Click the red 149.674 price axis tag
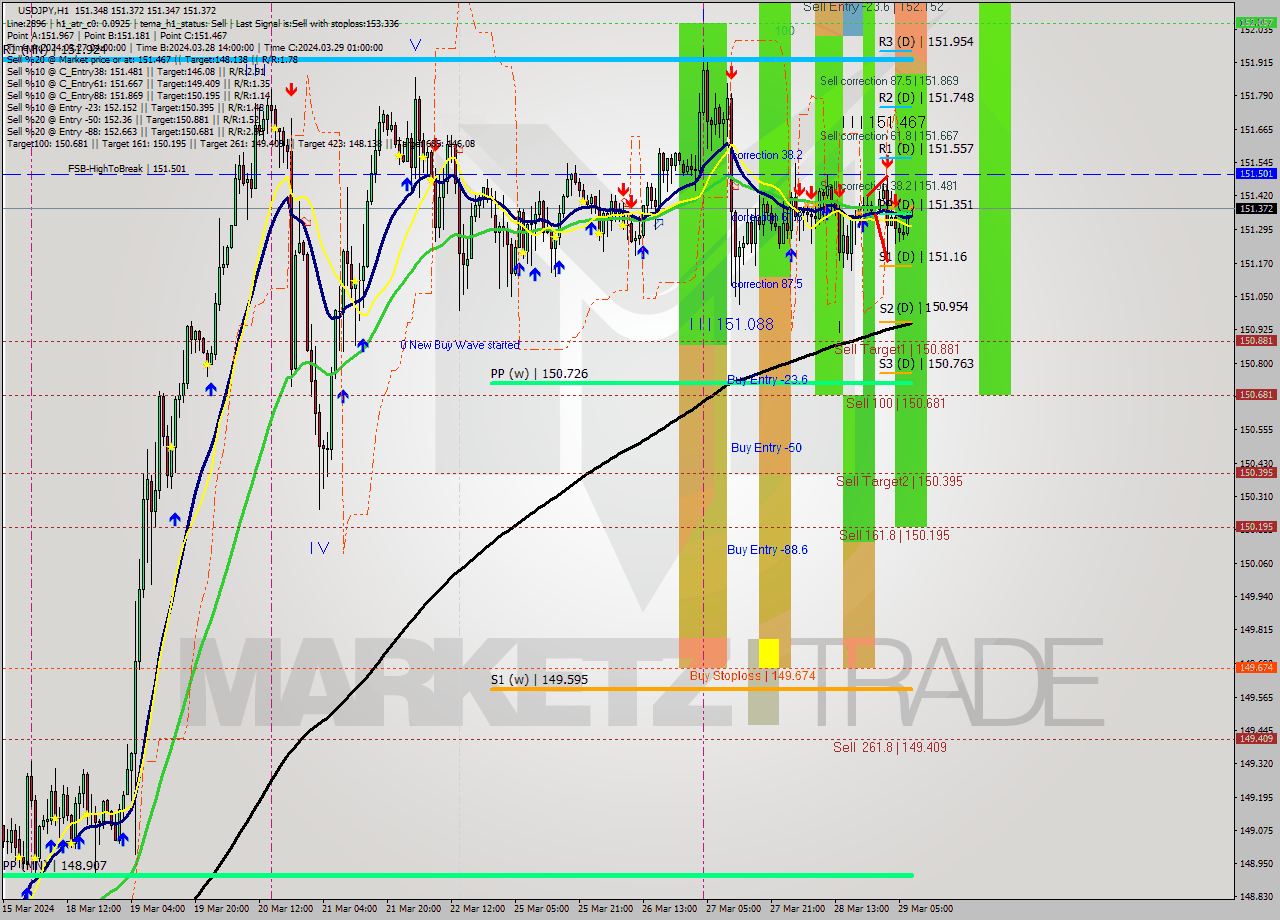Image resolution: width=1280 pixels, height=920 pixels. (1256, 667)
